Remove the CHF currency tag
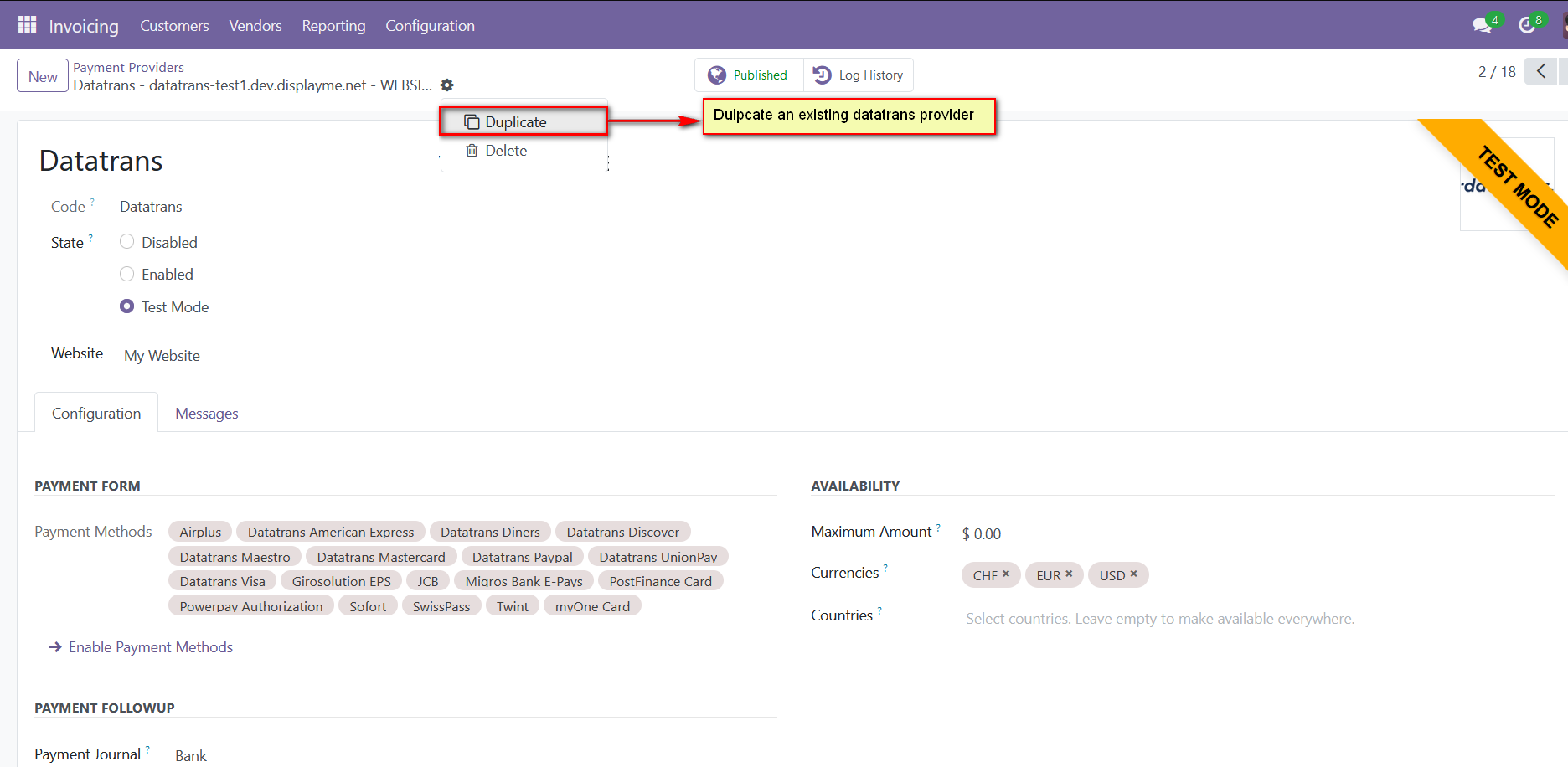1568x767 pixels. [1005, 574]
